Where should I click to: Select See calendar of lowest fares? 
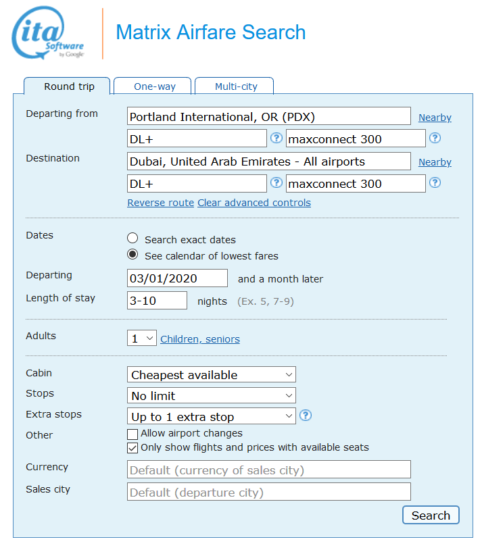(133, 254)
